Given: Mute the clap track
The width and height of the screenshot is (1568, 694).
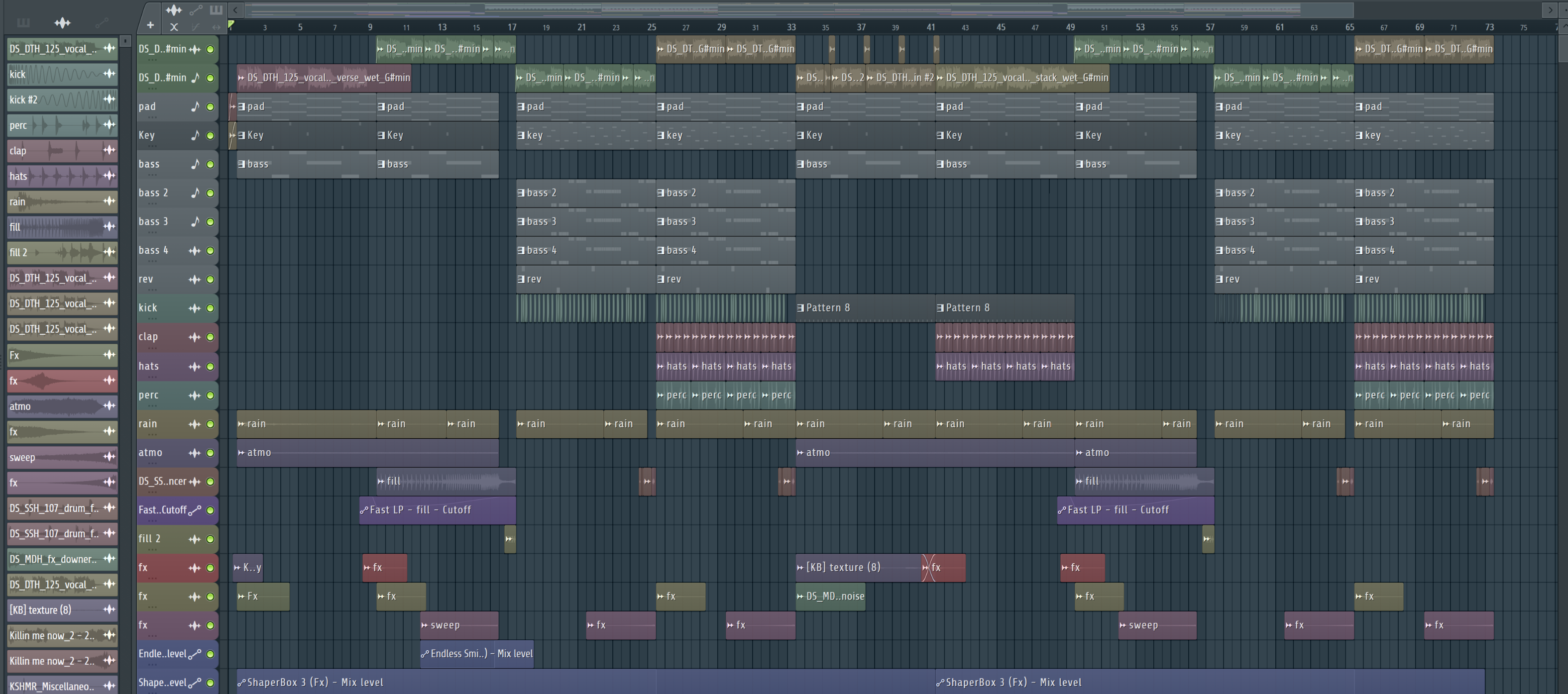Looking at the screenshot, I should (x=211, y=337).
